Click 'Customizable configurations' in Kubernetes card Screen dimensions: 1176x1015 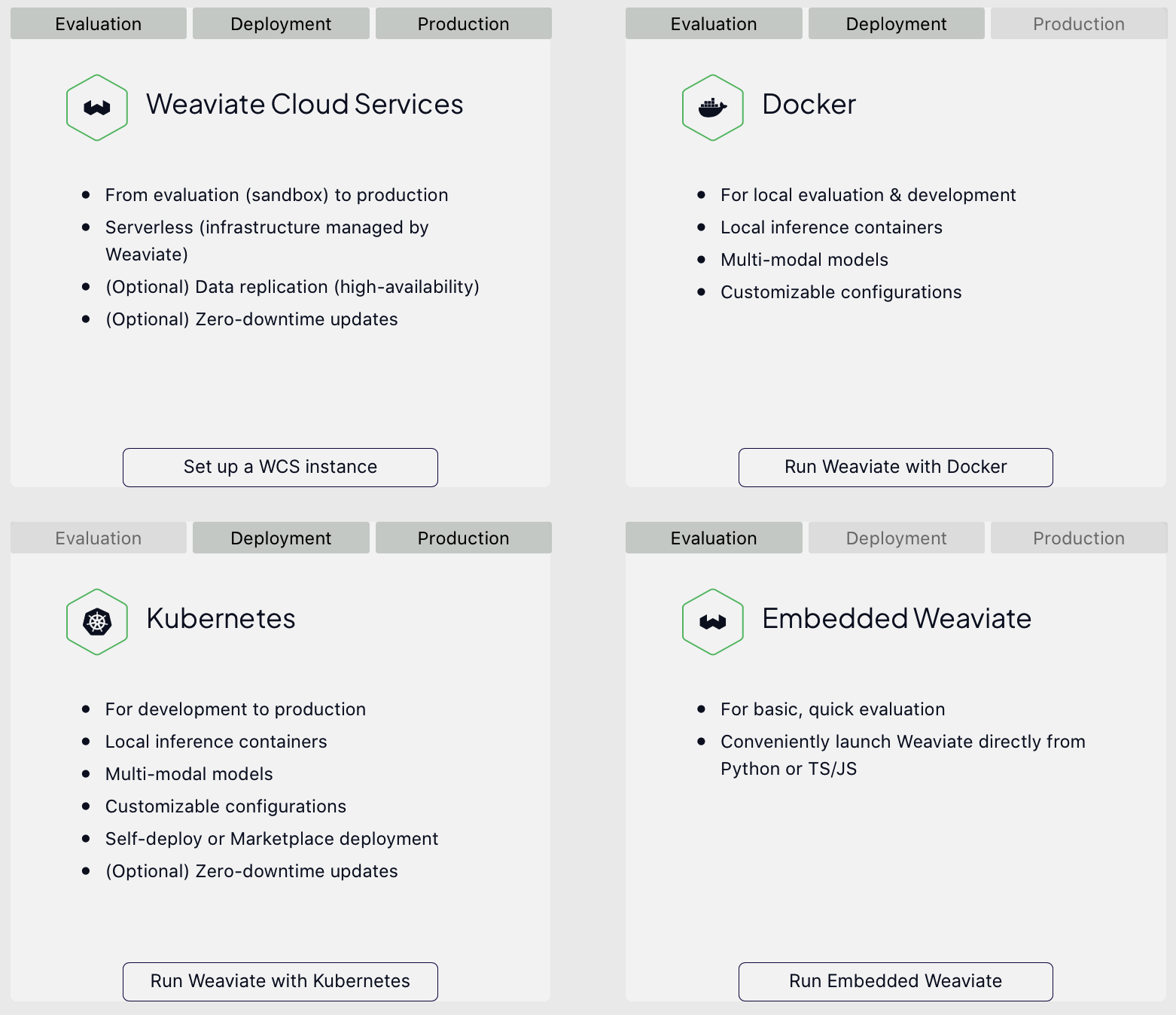pos(226,806)
